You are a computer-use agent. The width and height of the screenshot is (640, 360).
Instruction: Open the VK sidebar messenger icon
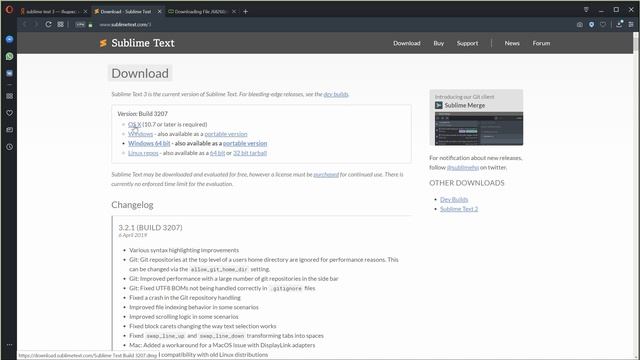point(9,73)
